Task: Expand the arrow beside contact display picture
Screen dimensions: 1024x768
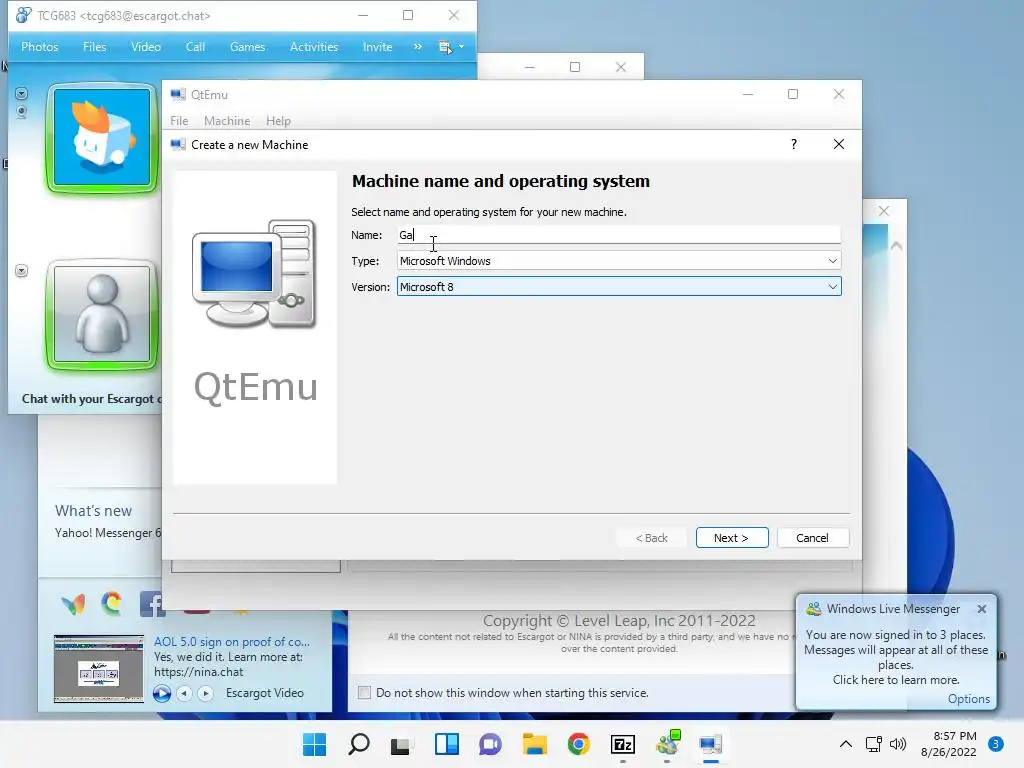Action: click(x=22, y=93)
